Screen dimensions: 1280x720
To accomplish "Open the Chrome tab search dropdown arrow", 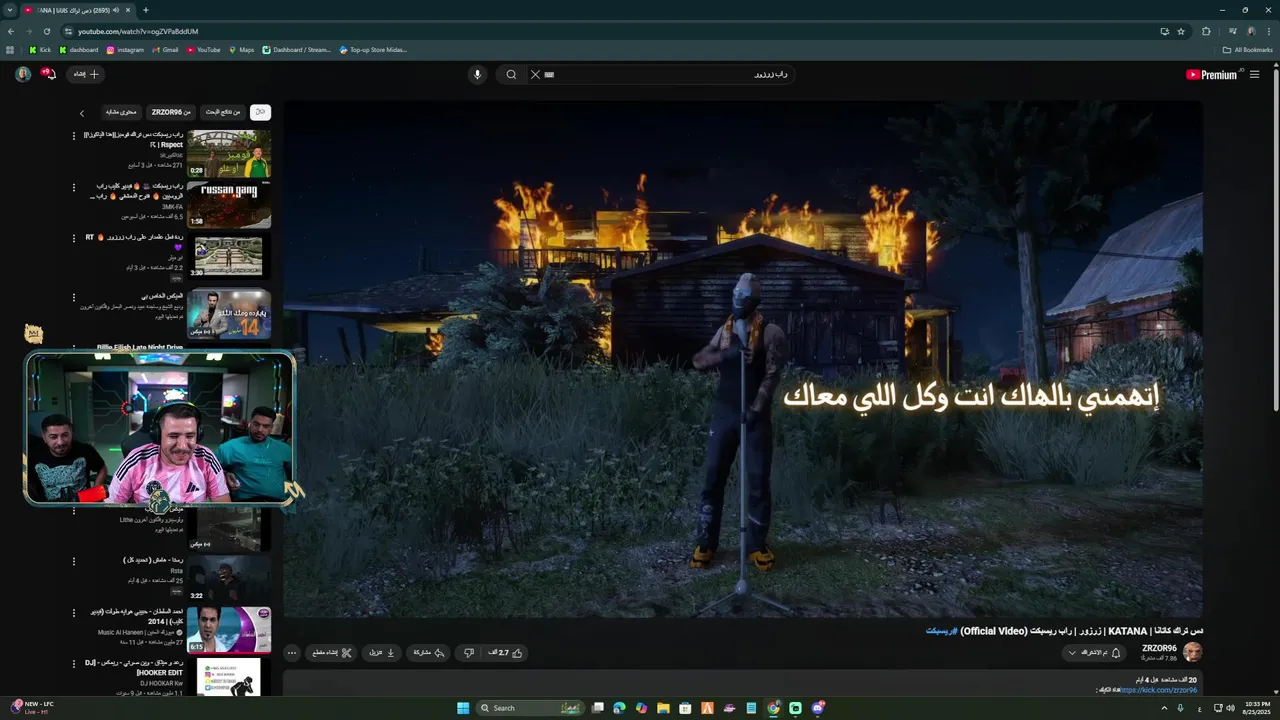I will [10, 10].
